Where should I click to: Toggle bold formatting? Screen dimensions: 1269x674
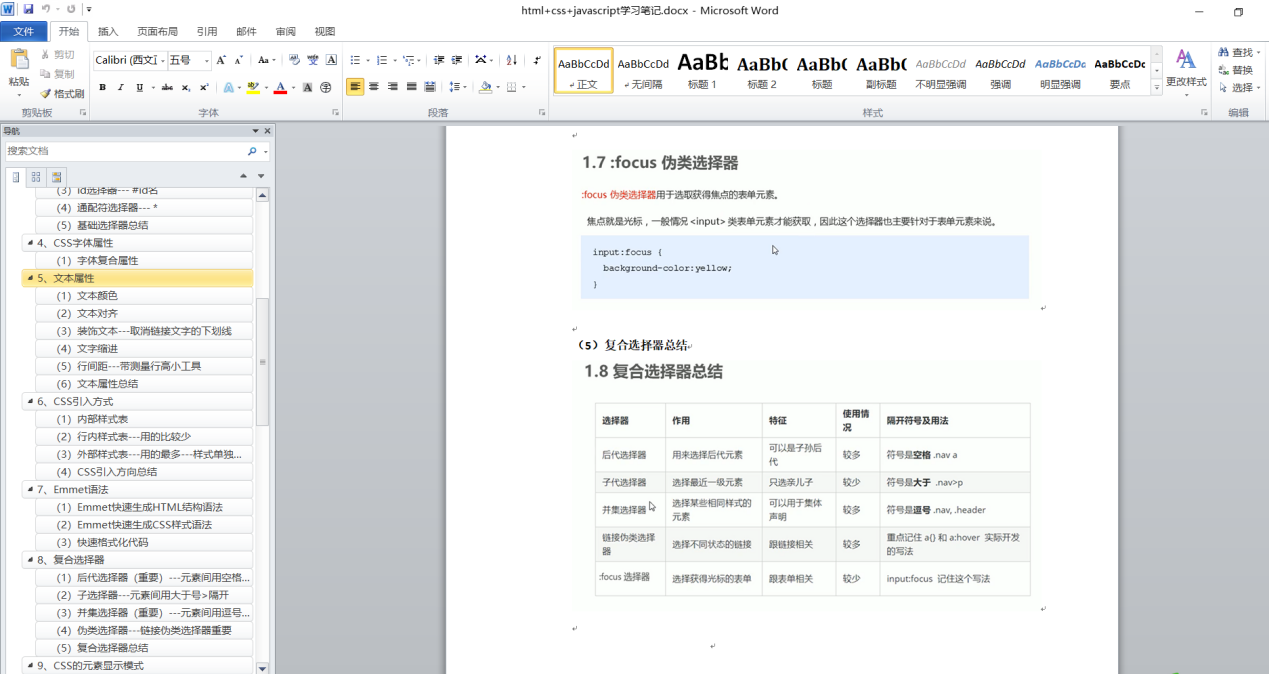(x=102, y=88)
